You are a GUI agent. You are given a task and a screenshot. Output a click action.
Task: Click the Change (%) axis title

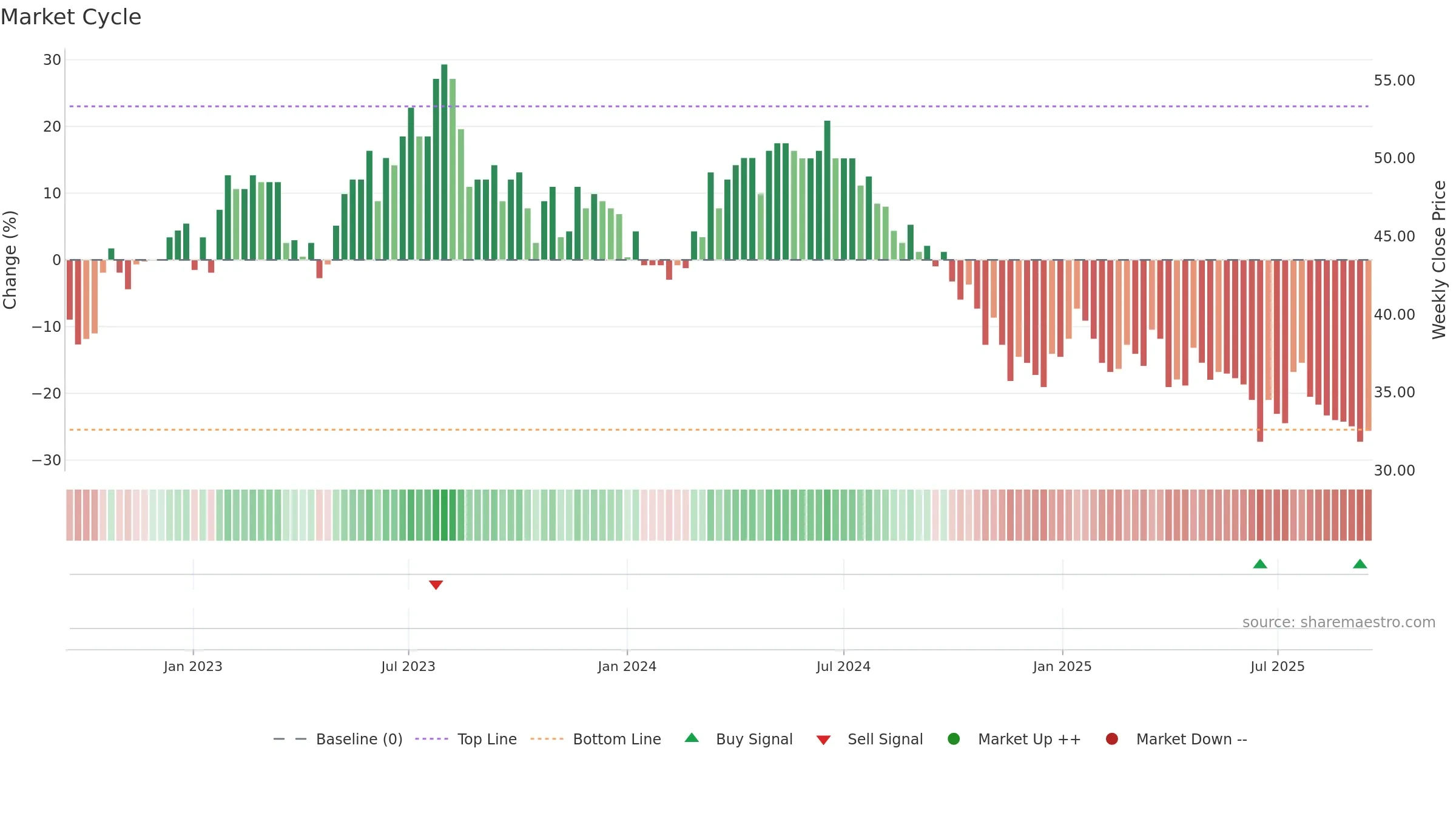[10, 260]
